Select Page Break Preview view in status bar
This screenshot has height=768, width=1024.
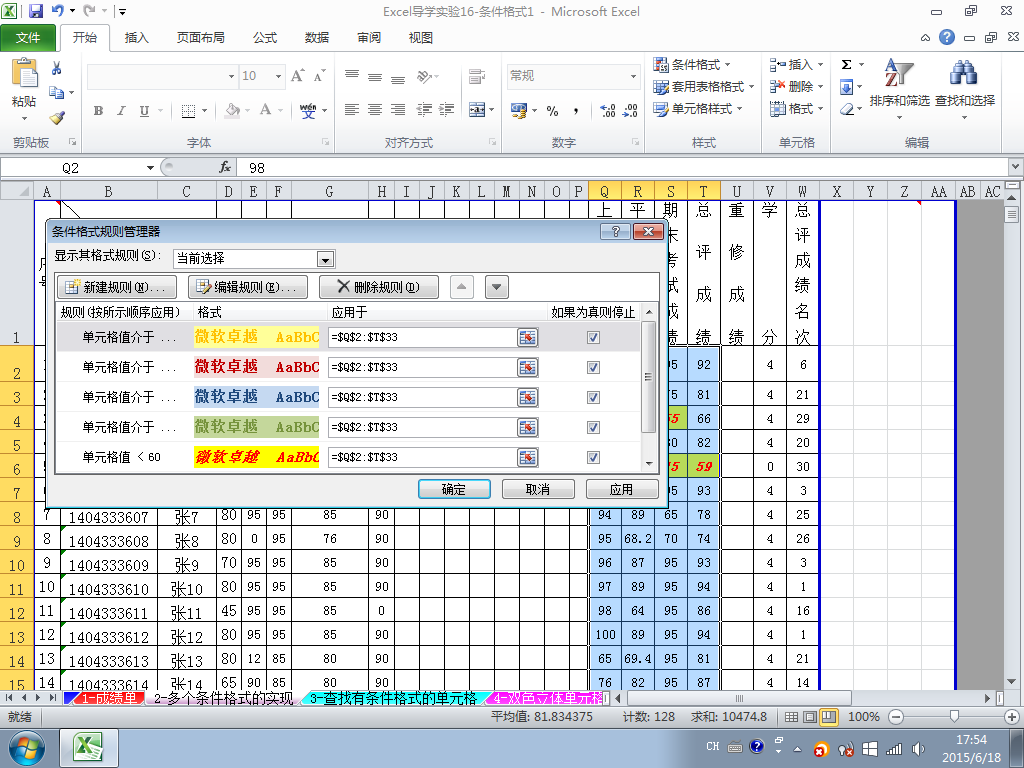829,716
